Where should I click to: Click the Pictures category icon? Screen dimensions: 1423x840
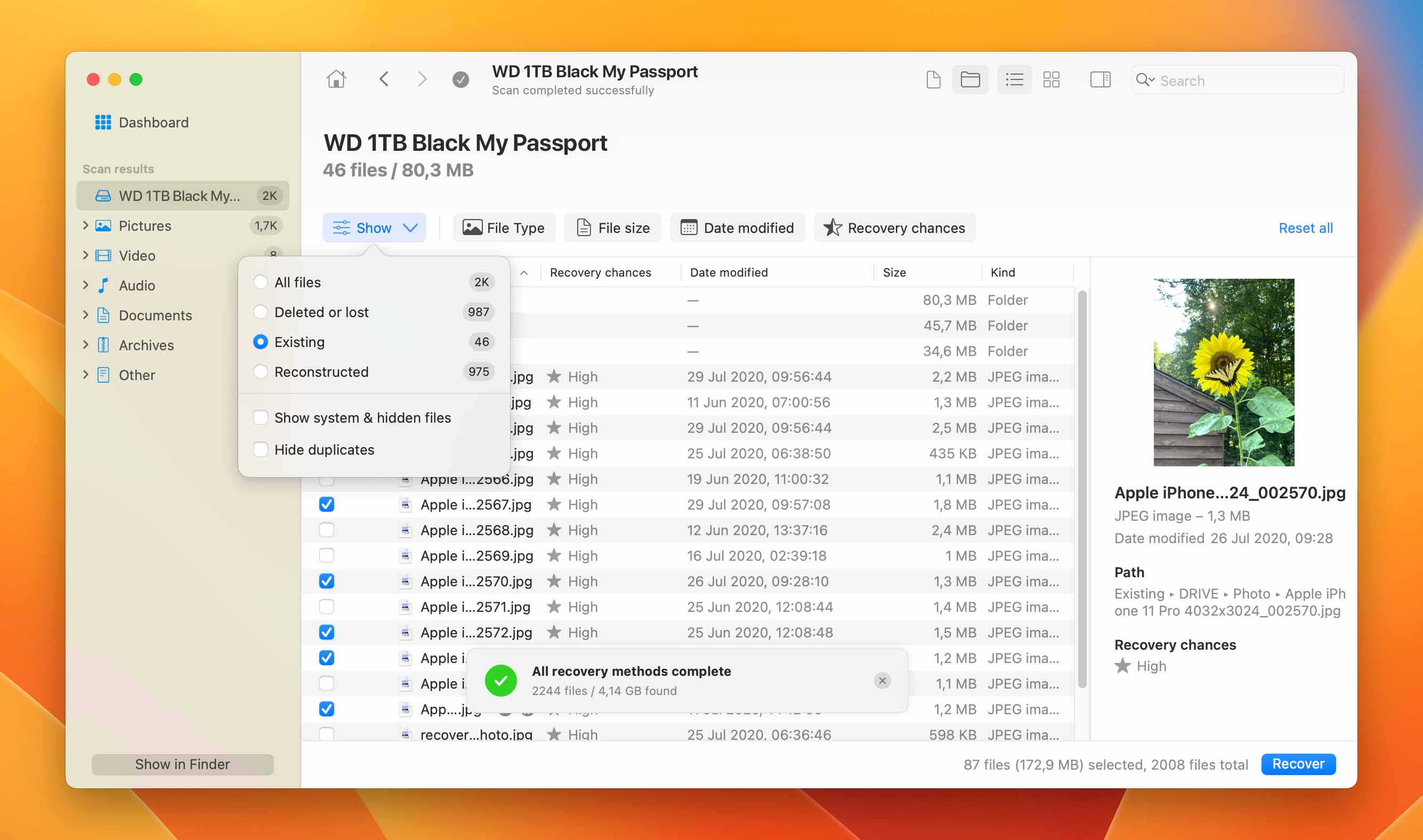103,226
